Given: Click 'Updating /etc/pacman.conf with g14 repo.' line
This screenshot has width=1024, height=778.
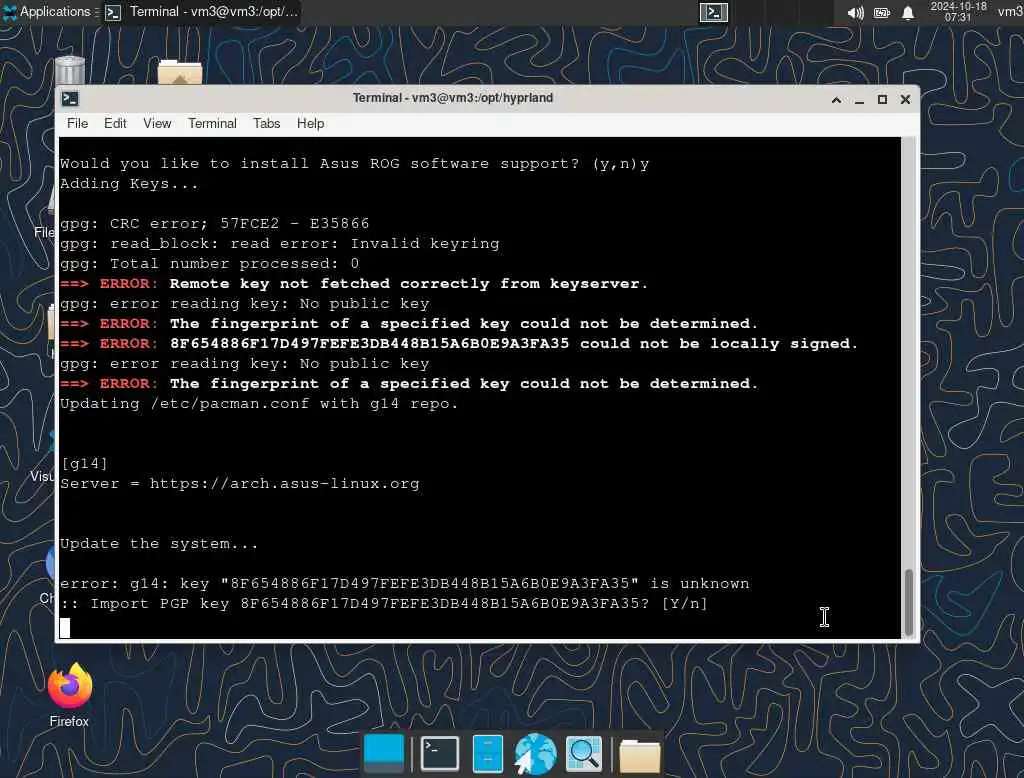Looking at the screenshot, I should pyautogui.click(x=259, y=404).
